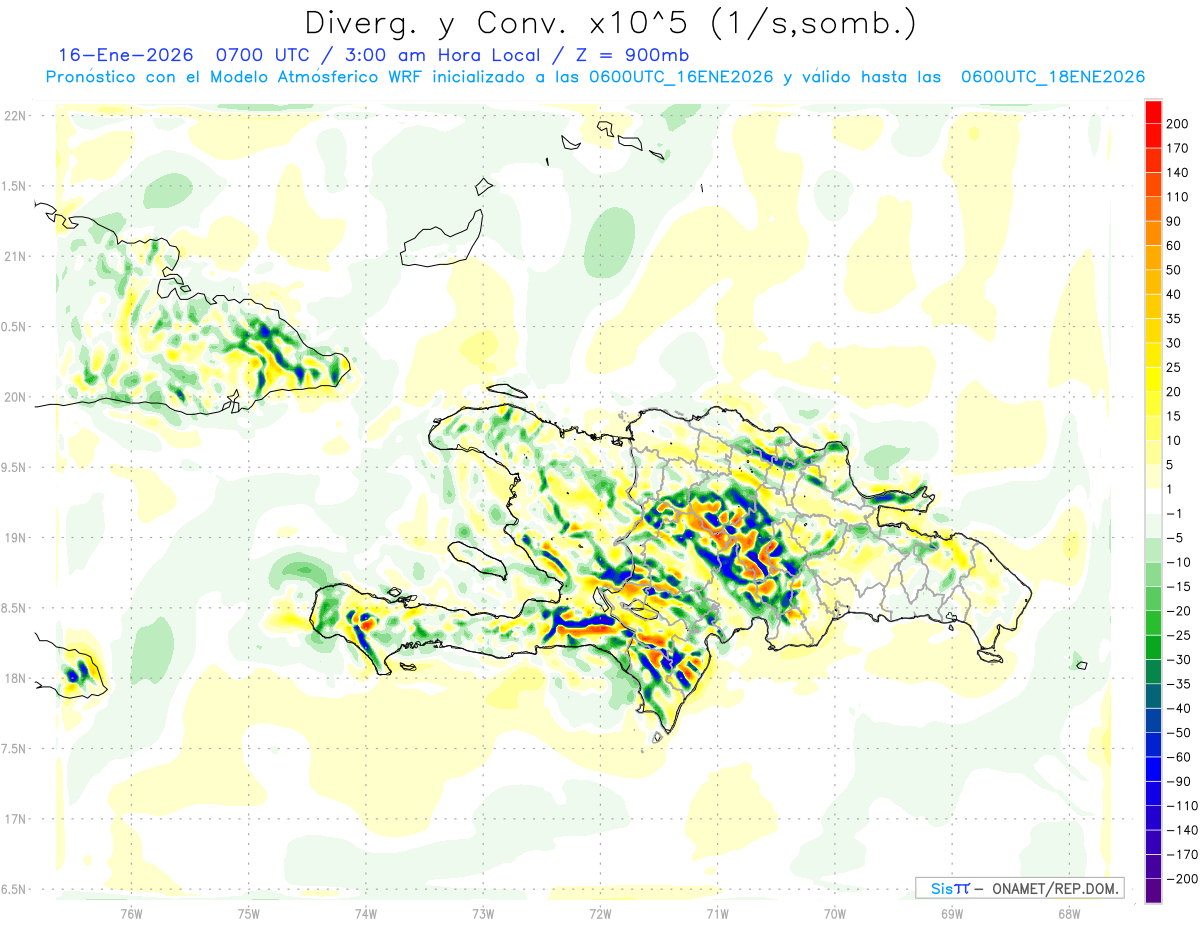Click the longitude label "70W"
This screenshot has height=927, width=1200.
click(x=834, y=913)
